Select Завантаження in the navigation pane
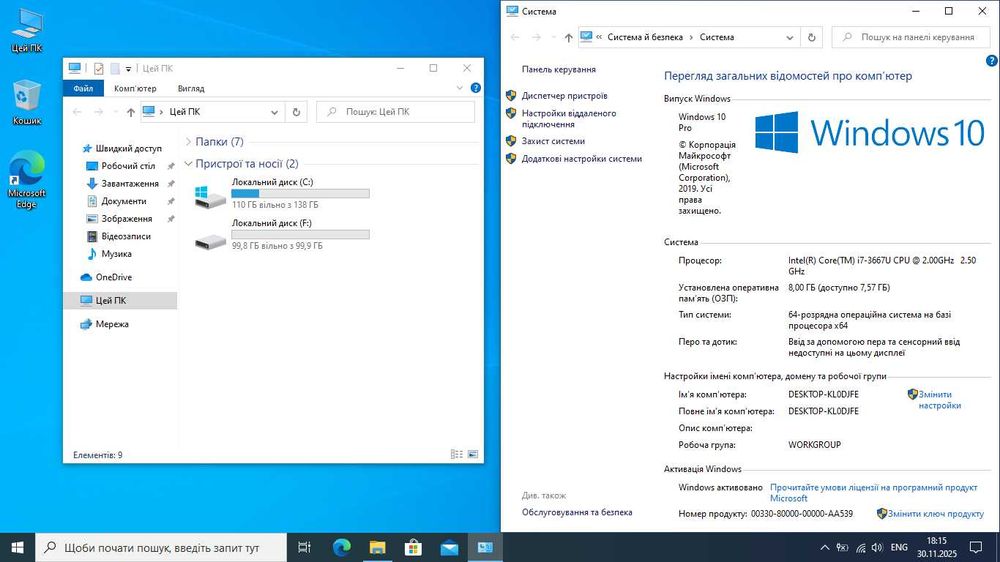This screenshot has width=1000, height=562. (129, 183)
